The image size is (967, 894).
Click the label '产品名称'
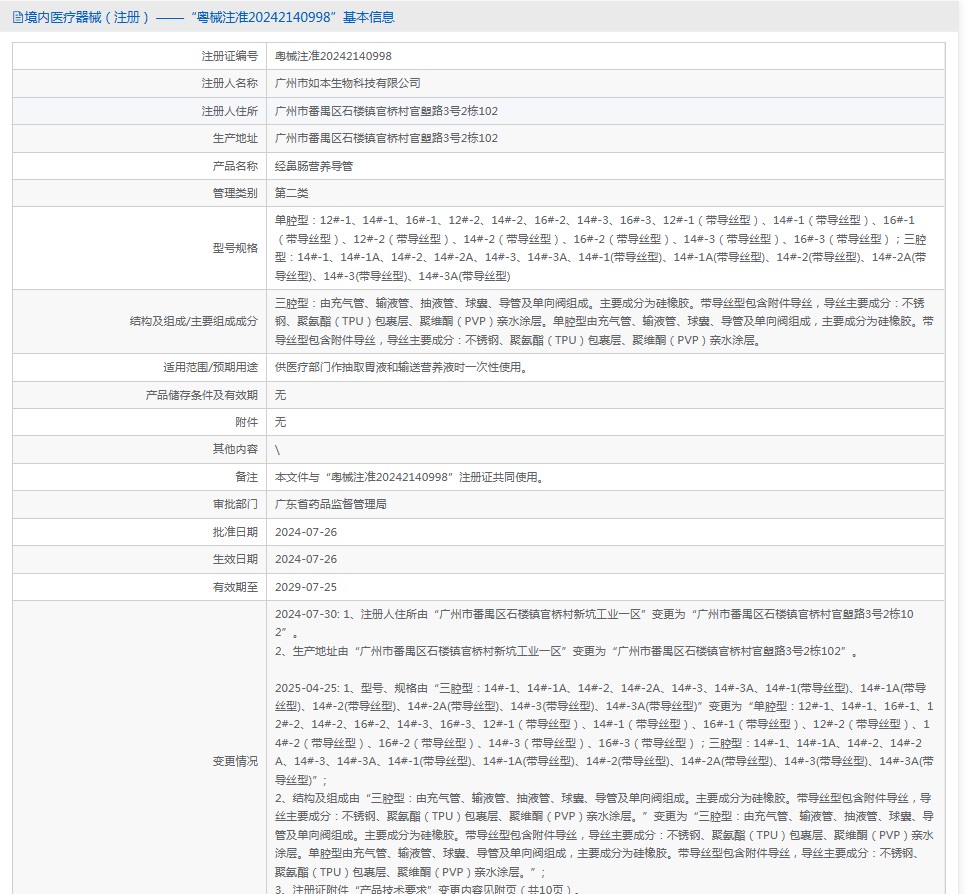(235, 166)
